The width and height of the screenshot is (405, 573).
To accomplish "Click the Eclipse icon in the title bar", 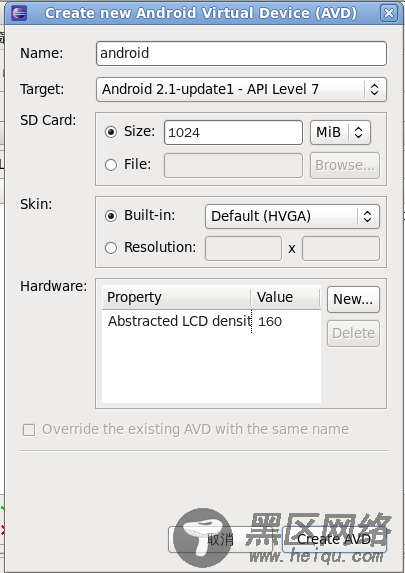I will (19, 13).
